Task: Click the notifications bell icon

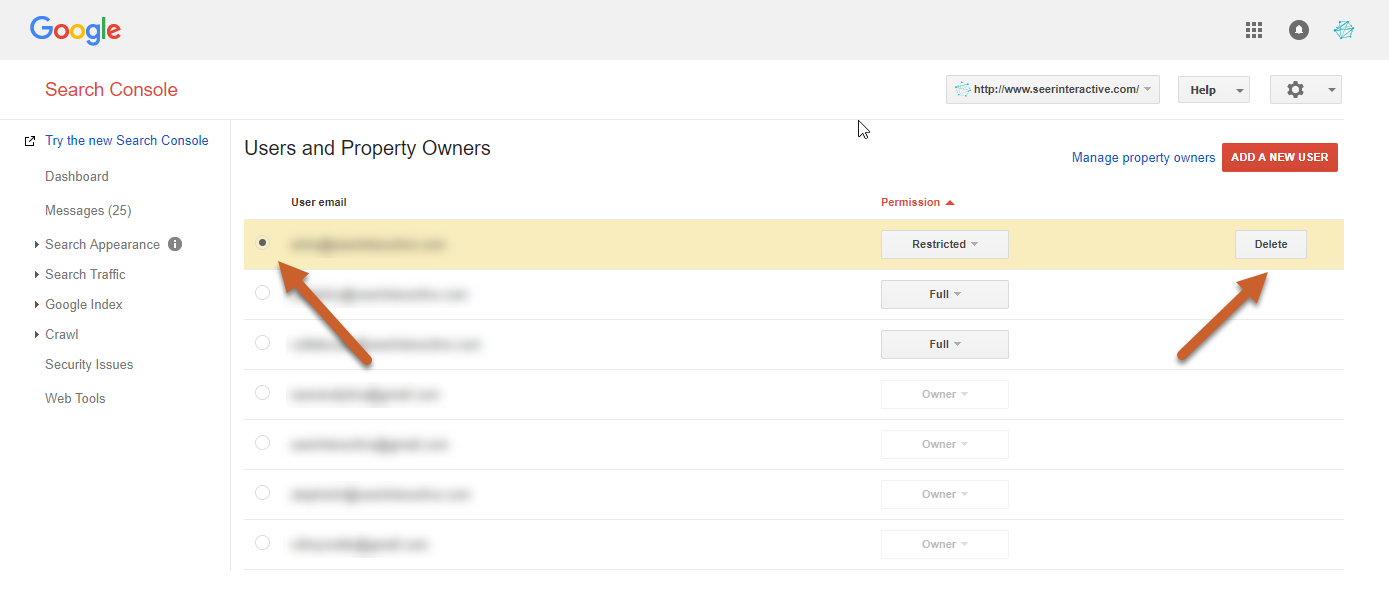Action: coord(1298,30)
